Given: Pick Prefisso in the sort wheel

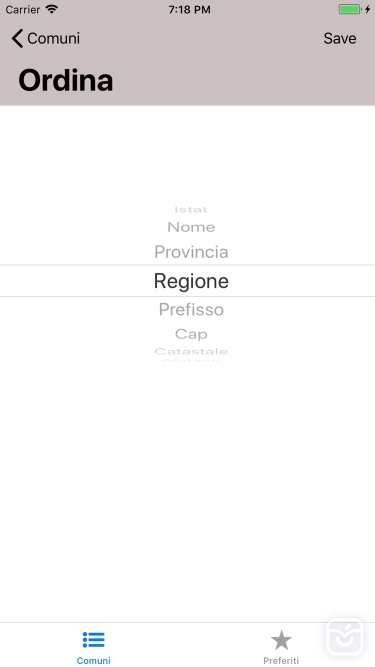Looking at the screenshot, I should click(191, 309).
